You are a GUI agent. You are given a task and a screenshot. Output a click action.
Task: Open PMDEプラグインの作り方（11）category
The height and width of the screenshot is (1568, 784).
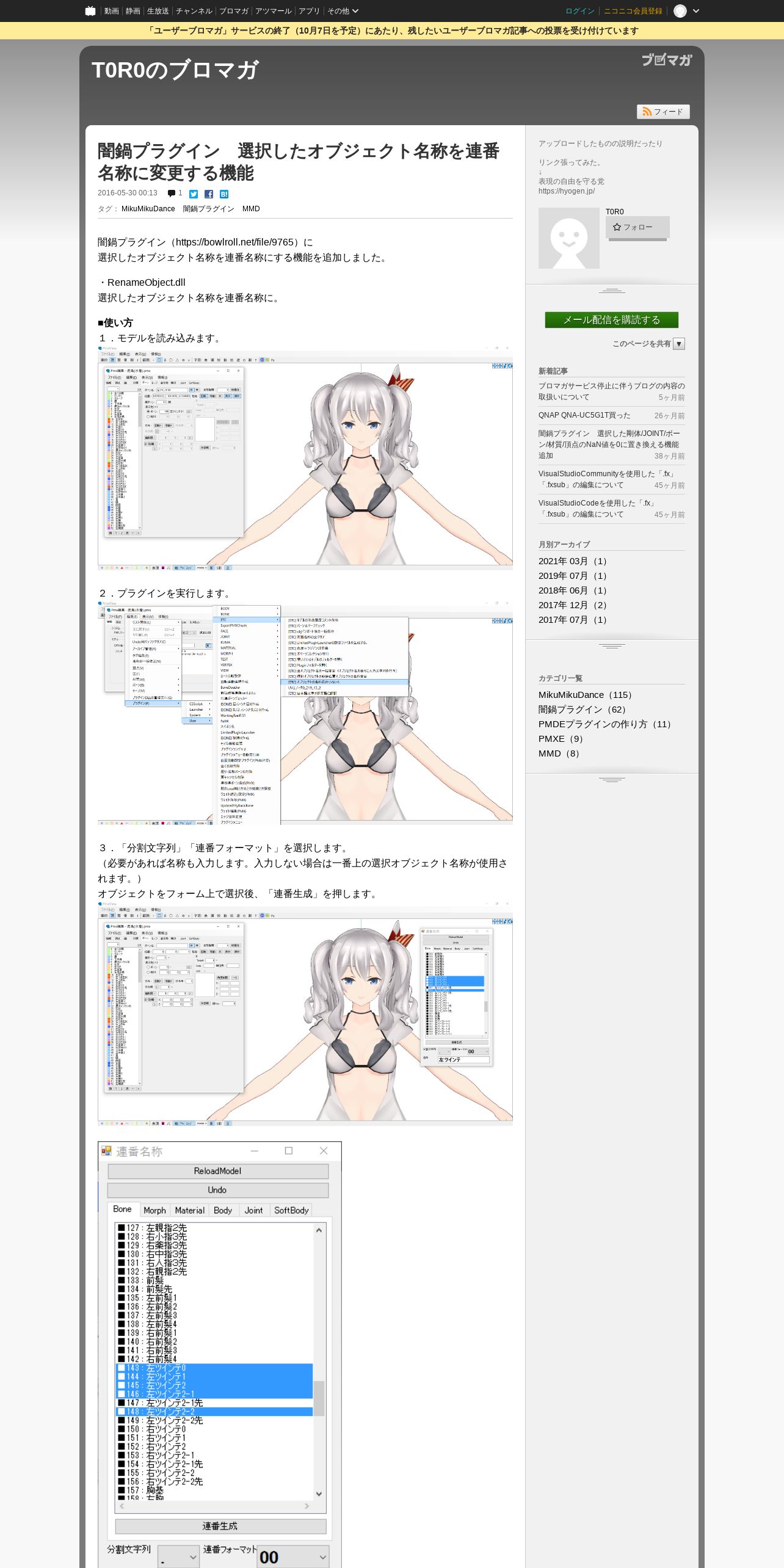[x=607, y=724]
